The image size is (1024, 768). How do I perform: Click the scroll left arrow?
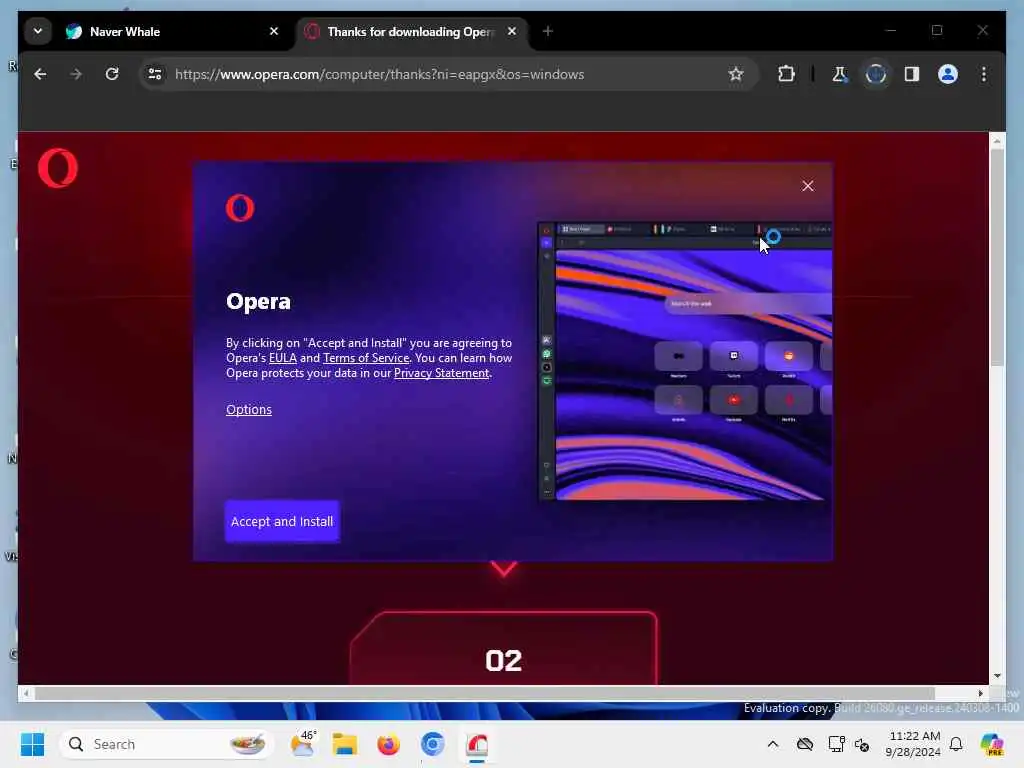tap(25, 694)
